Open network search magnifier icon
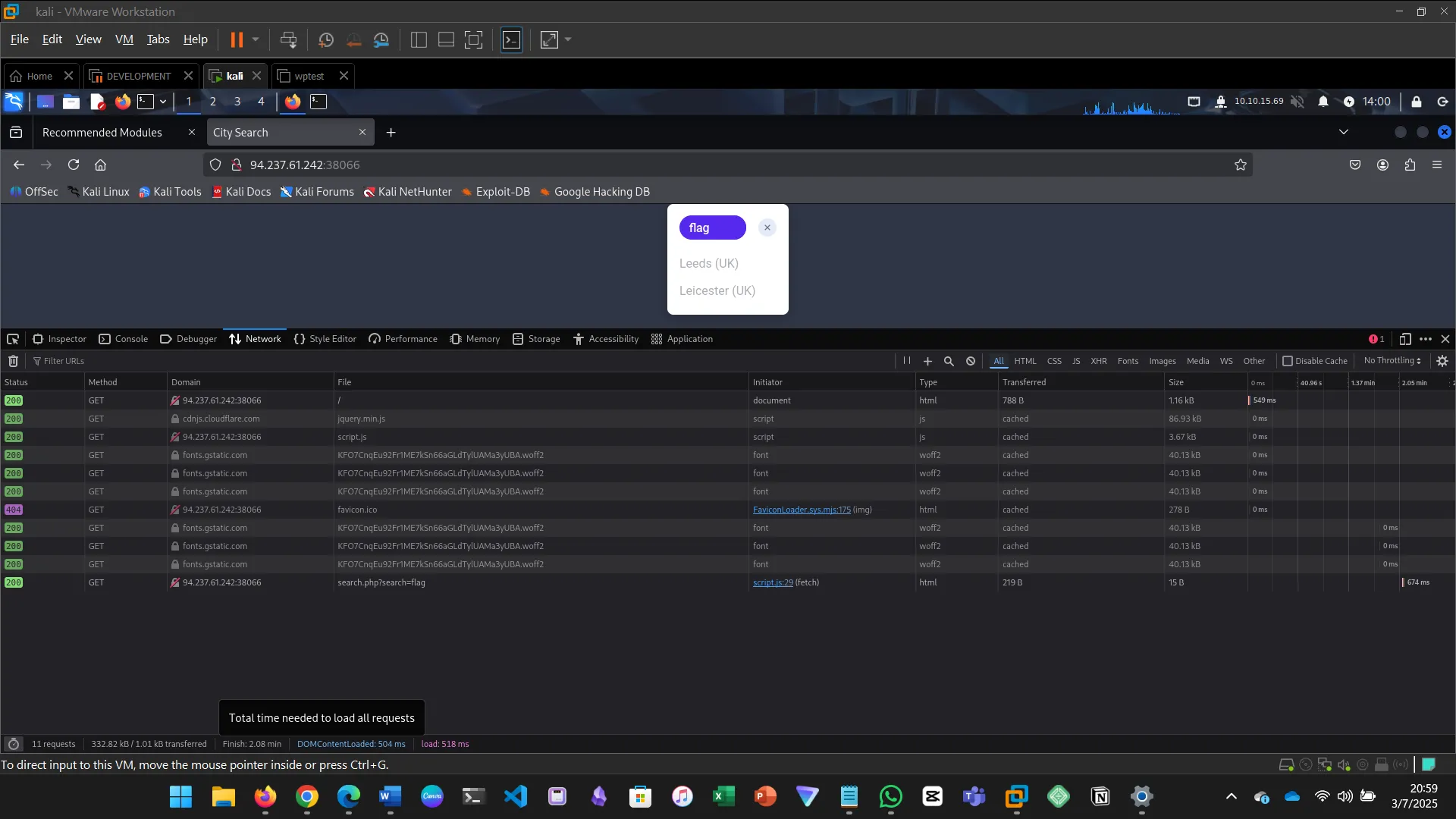Viewport: 1456px width, 819px height. 949,361
